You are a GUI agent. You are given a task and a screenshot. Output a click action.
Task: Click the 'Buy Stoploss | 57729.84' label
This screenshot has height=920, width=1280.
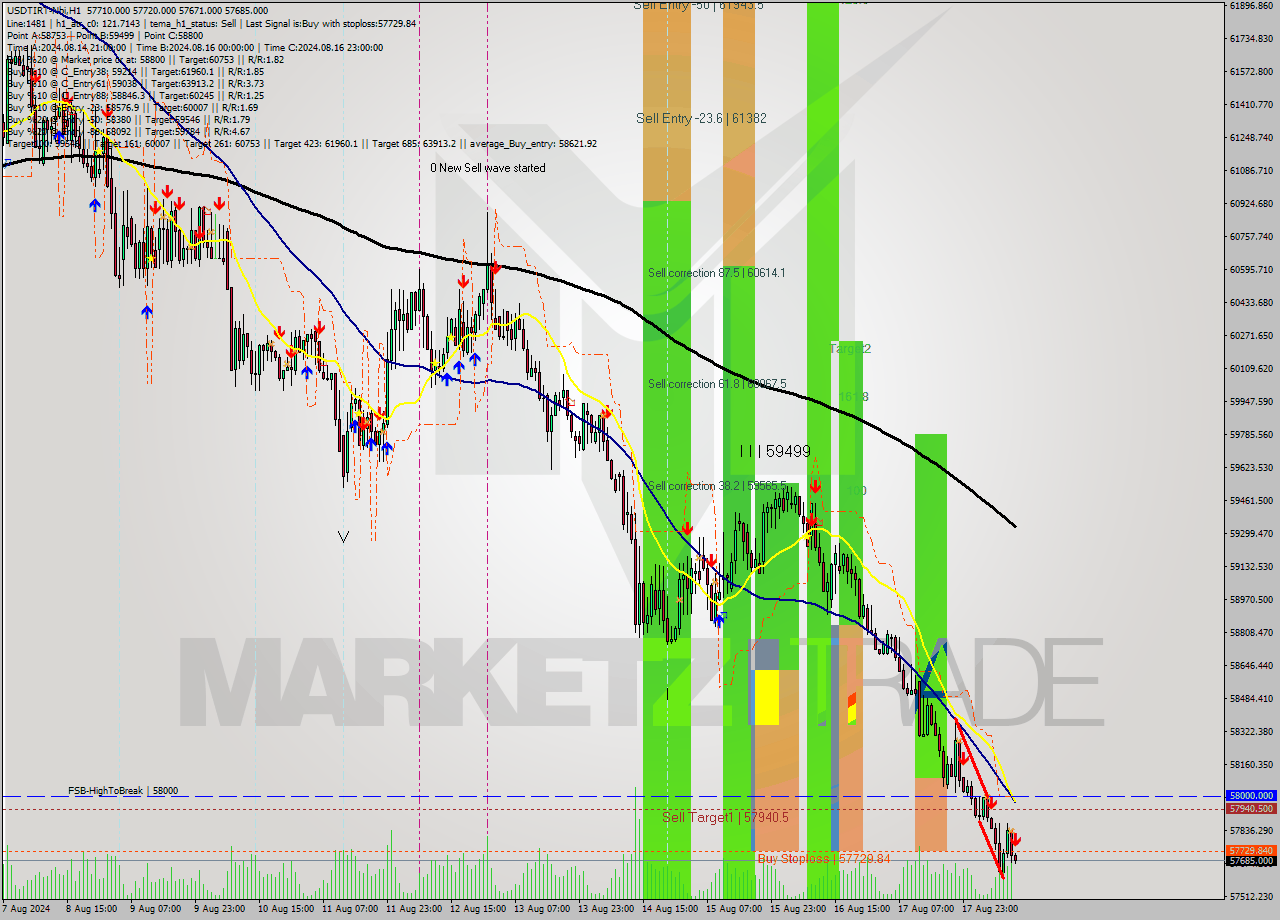click(823, 858)
